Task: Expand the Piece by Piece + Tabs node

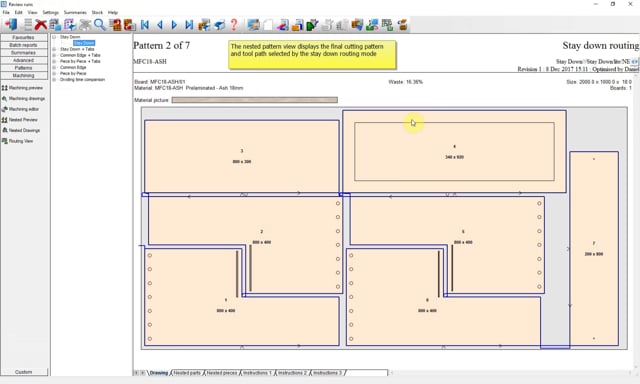Action: pos(54,61)
